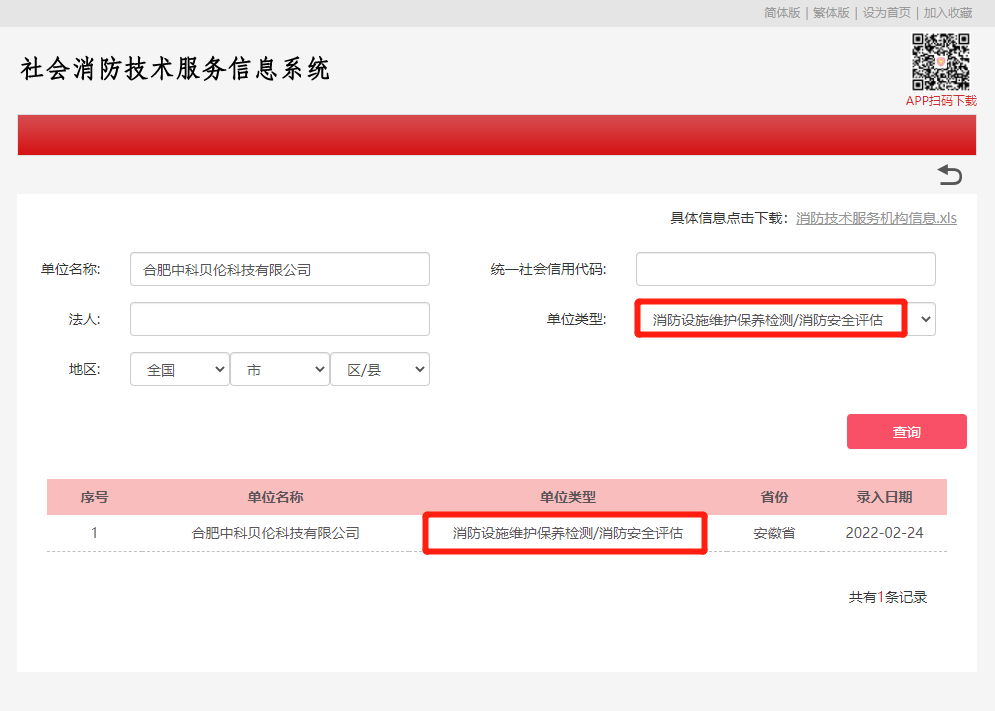995x711 pixels.
Task: Click the 单位类型 cell in result row
Action: click(567, 533)
